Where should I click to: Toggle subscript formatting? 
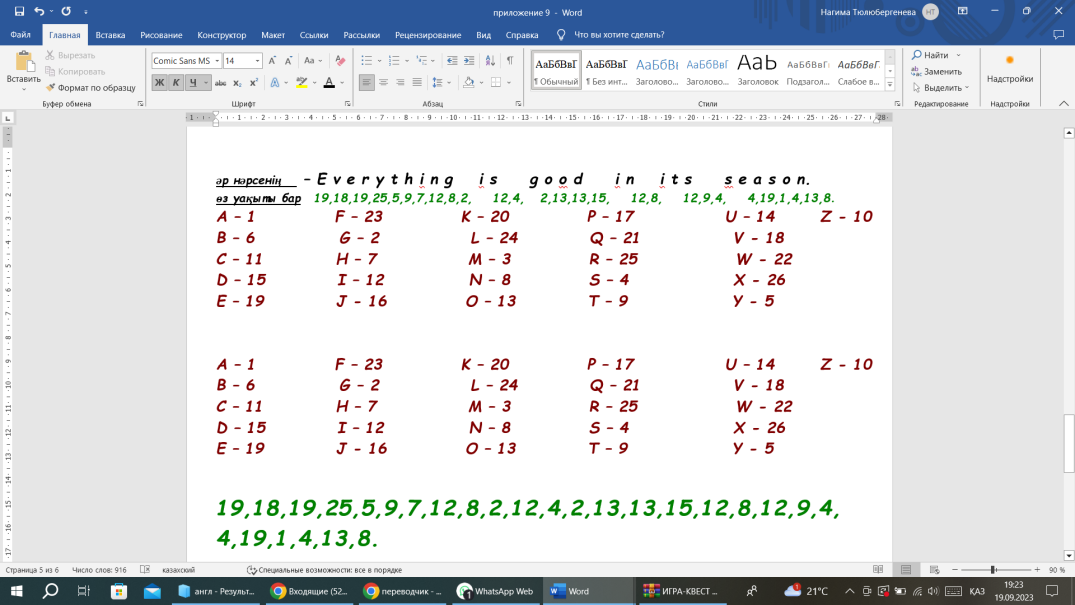click(x=237, y=82)
